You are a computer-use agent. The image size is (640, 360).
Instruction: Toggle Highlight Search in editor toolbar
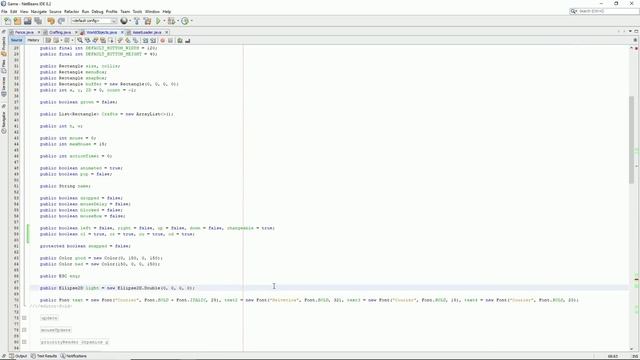(x=103, y=40)
